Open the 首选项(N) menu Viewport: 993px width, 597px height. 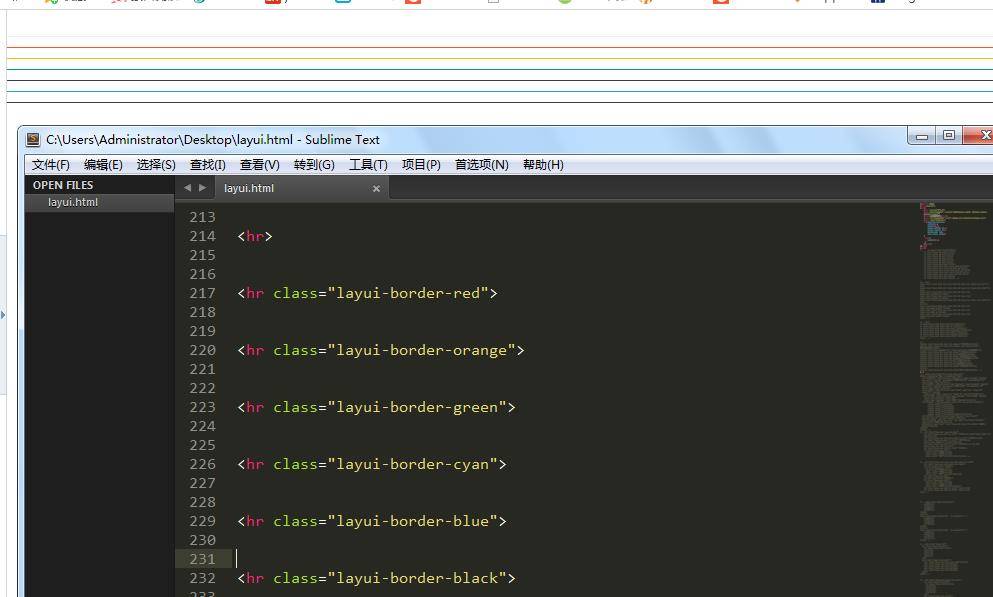(481, 165)
